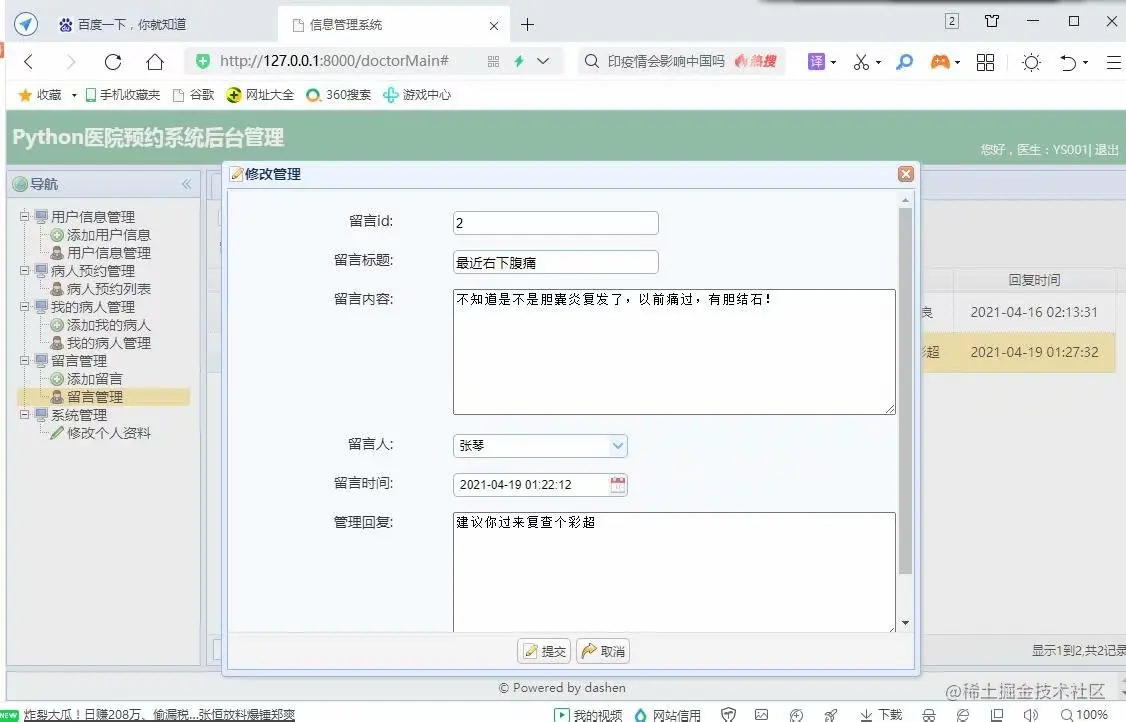Open 用户信息管理 child item in tree
Image resolution: width=1126 pixels, height=722 pixels.
(108, 253)
